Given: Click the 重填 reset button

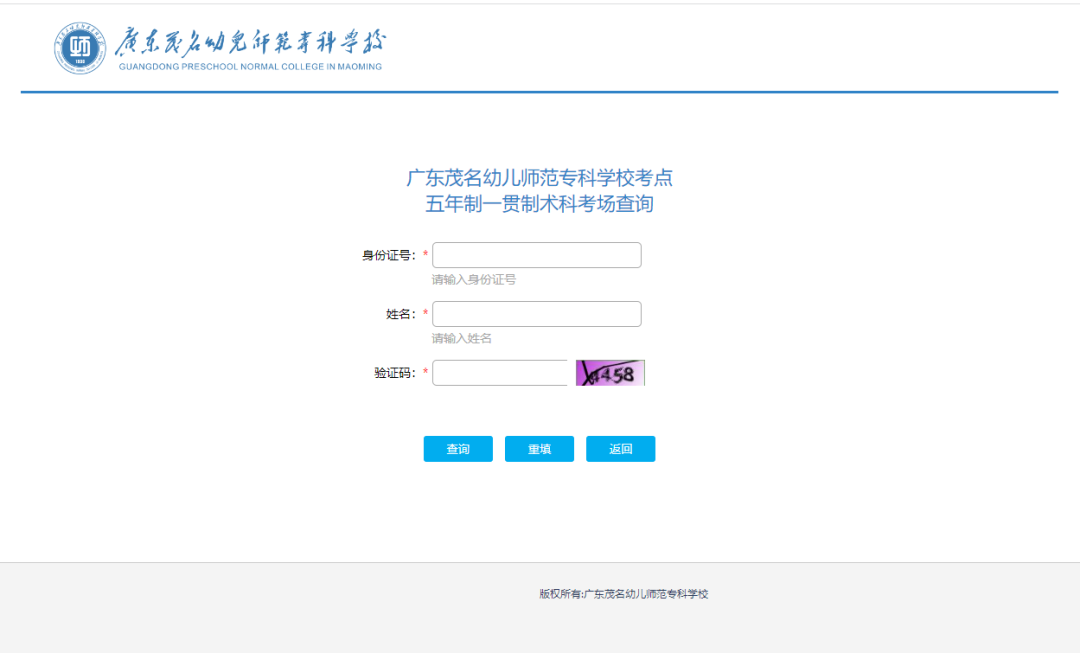Looking at the screenshot, I should 539,449.
